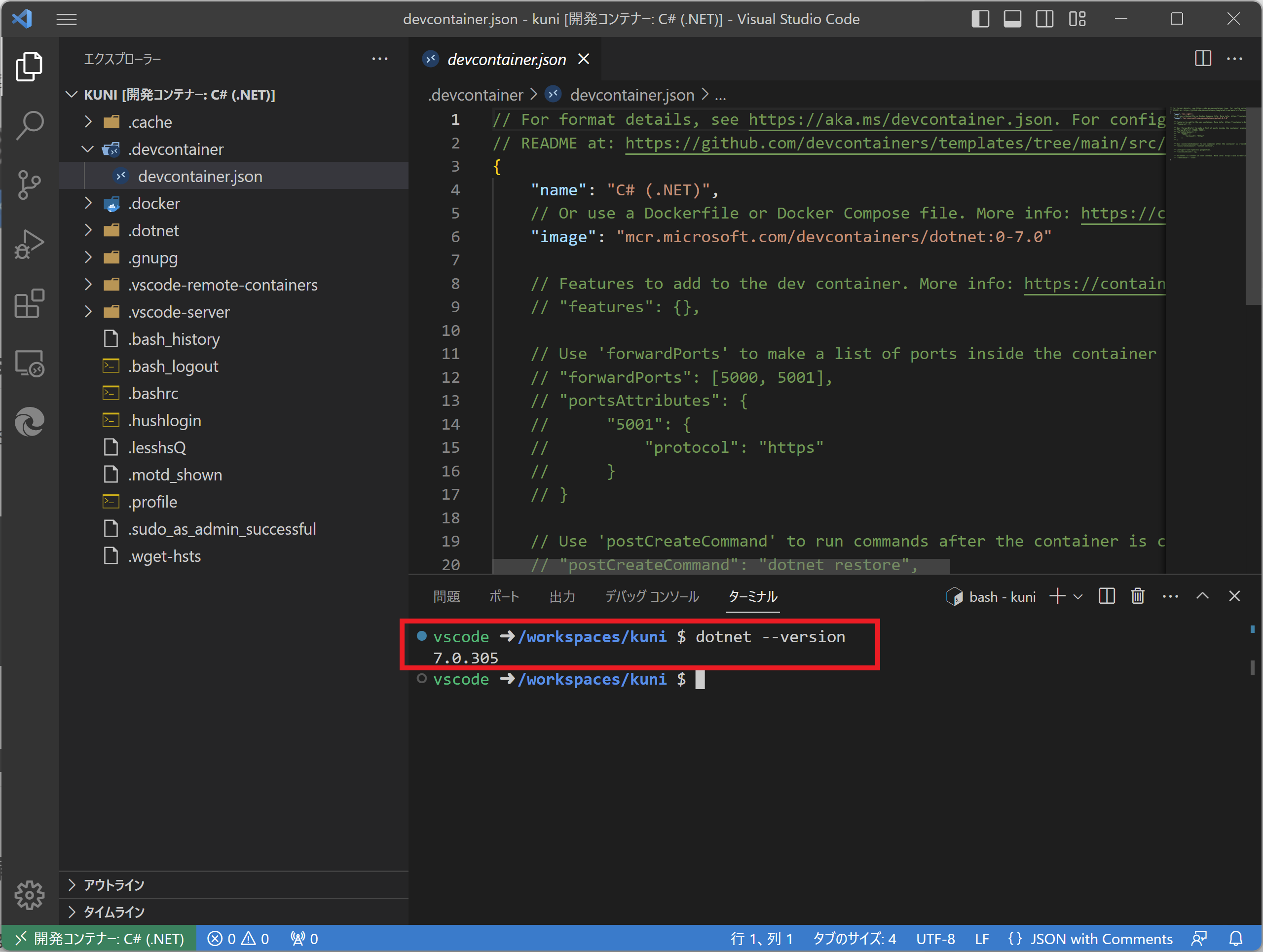Open the Edge browser tools icon

(x=29, y=422)
